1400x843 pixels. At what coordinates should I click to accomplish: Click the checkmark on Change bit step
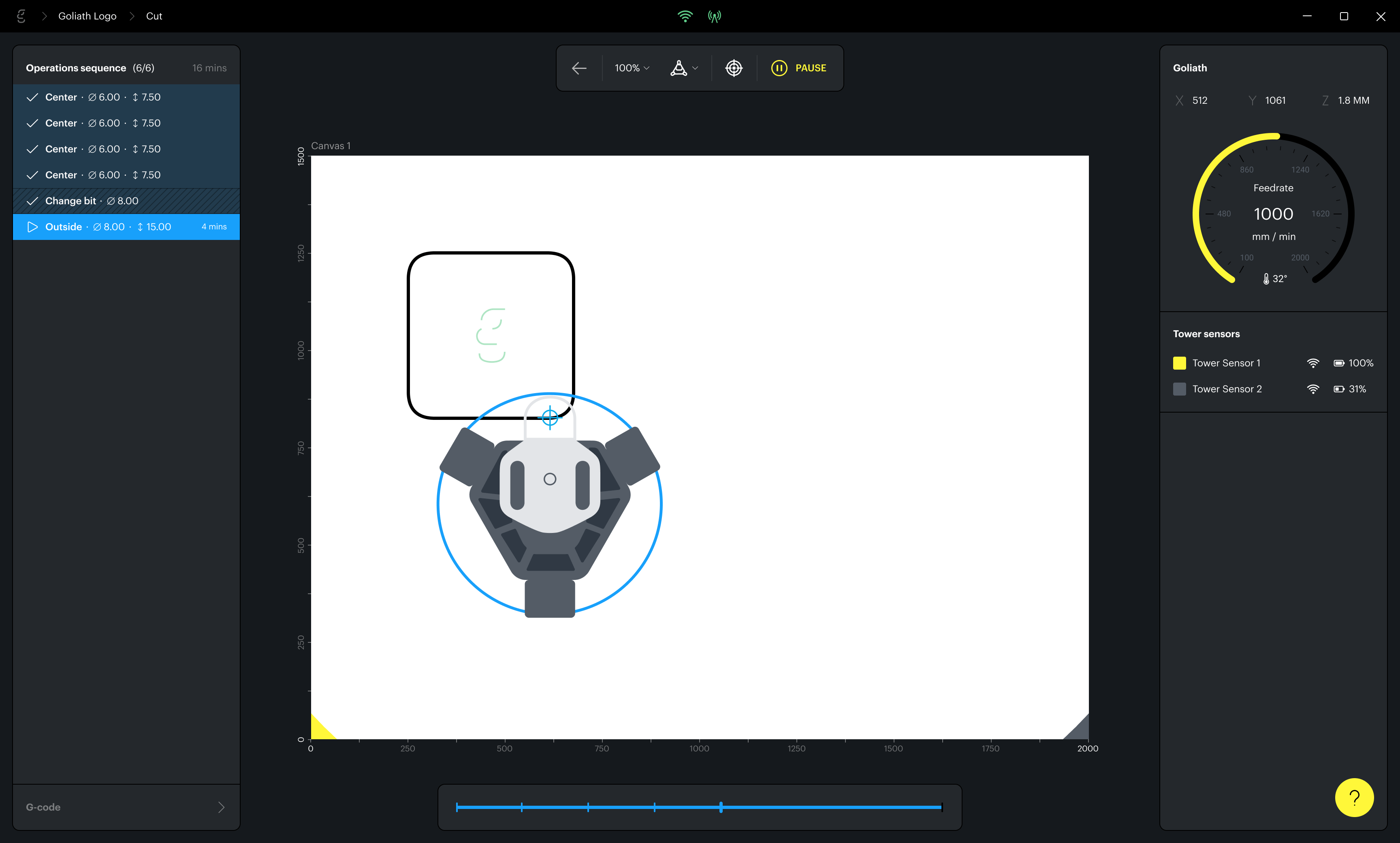pos(32,201)
